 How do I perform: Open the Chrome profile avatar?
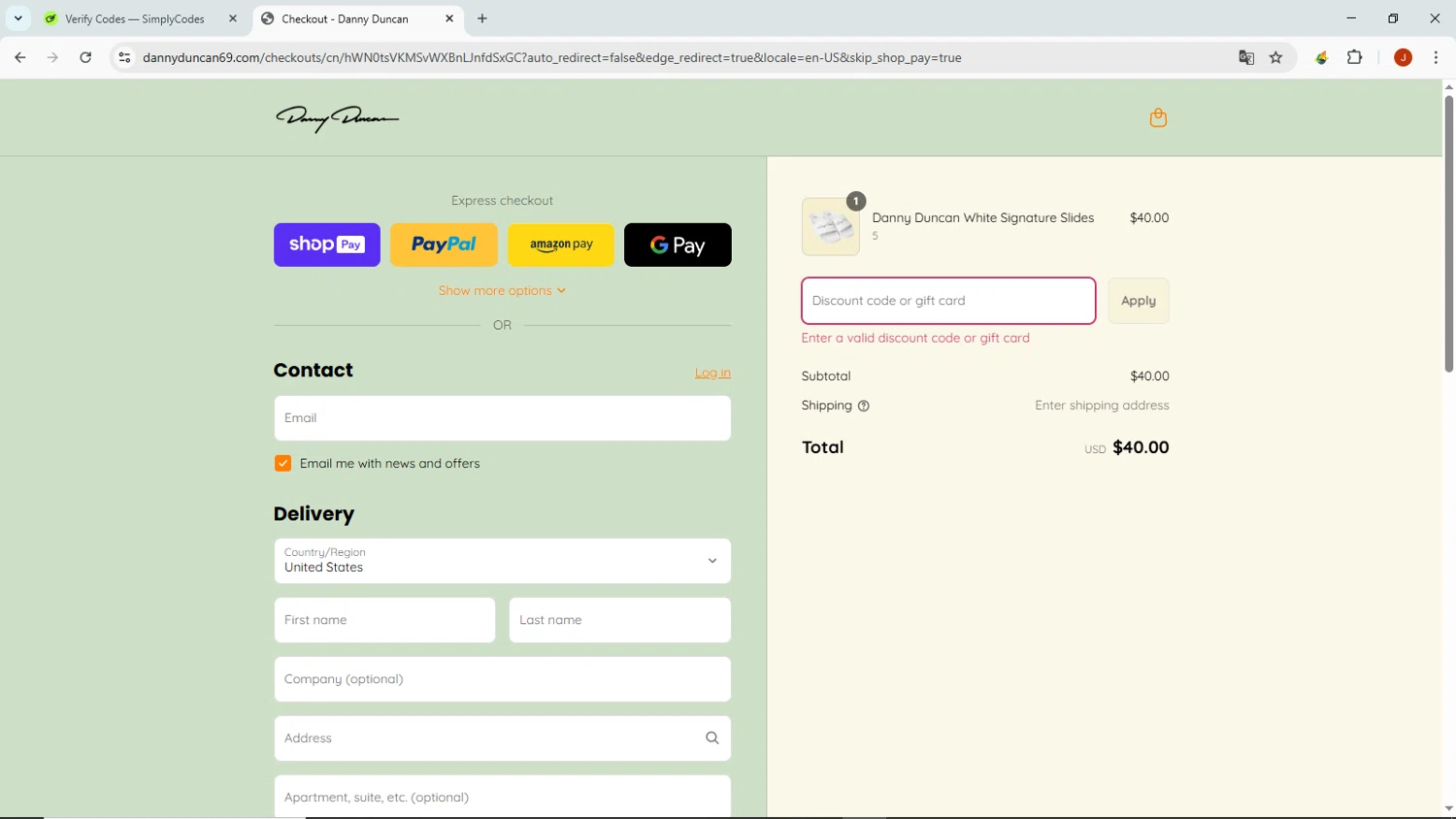(1403, 57)
